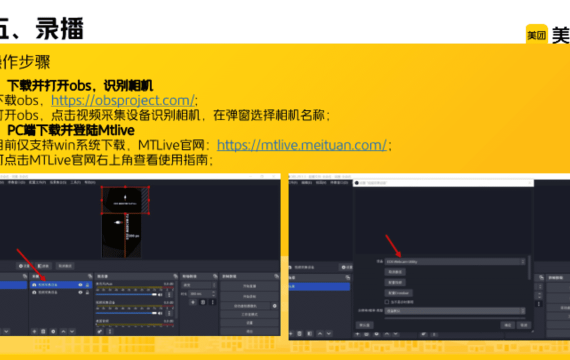Viewport: 570px width, 360px height.
Task: Lock the highlighted video capture source
Action: [87, 285]
